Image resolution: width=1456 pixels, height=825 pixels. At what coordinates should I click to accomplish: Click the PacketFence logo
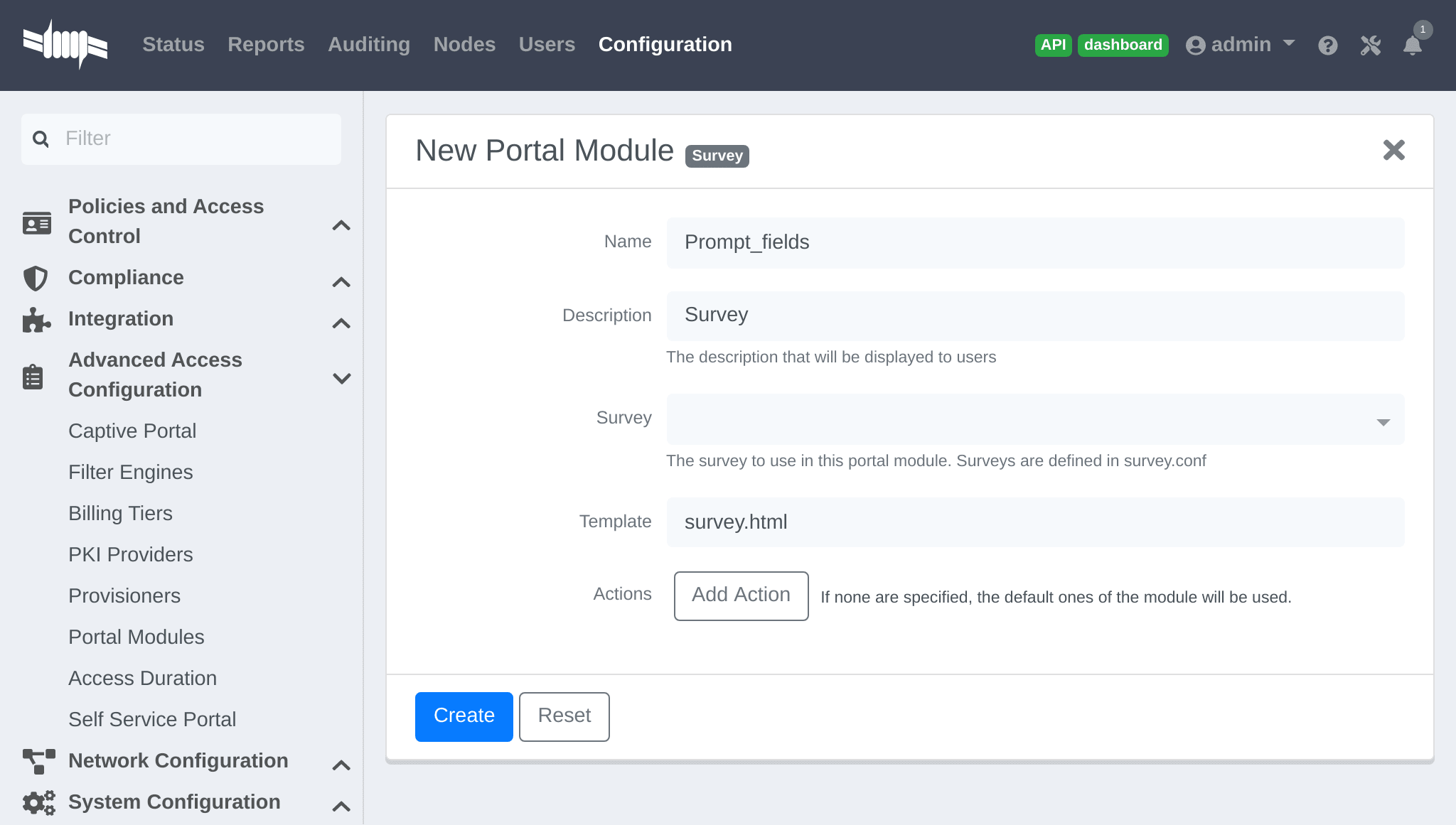pos(66,44)
